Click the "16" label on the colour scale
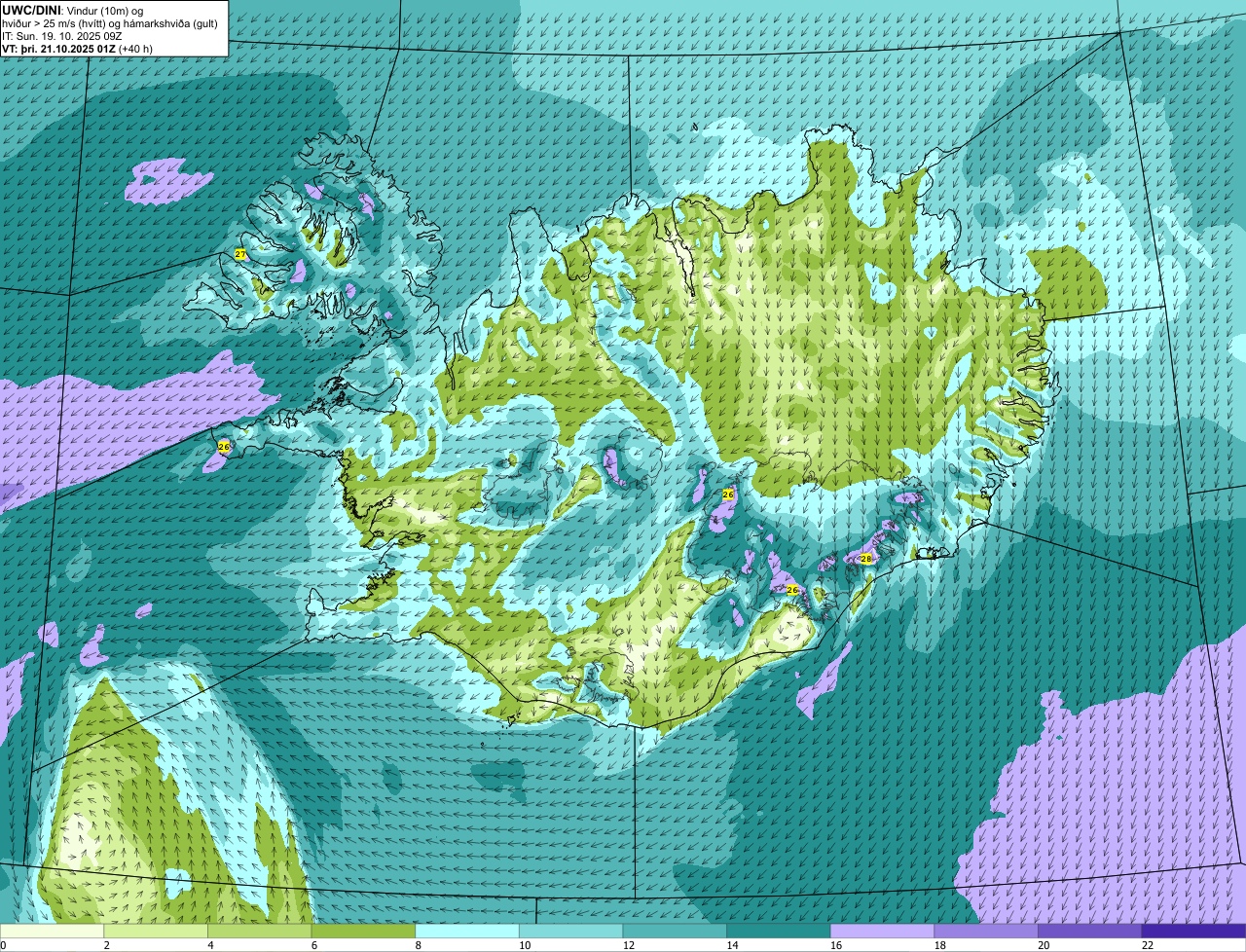The image size is (1246, 952). (x=836, y=944)
